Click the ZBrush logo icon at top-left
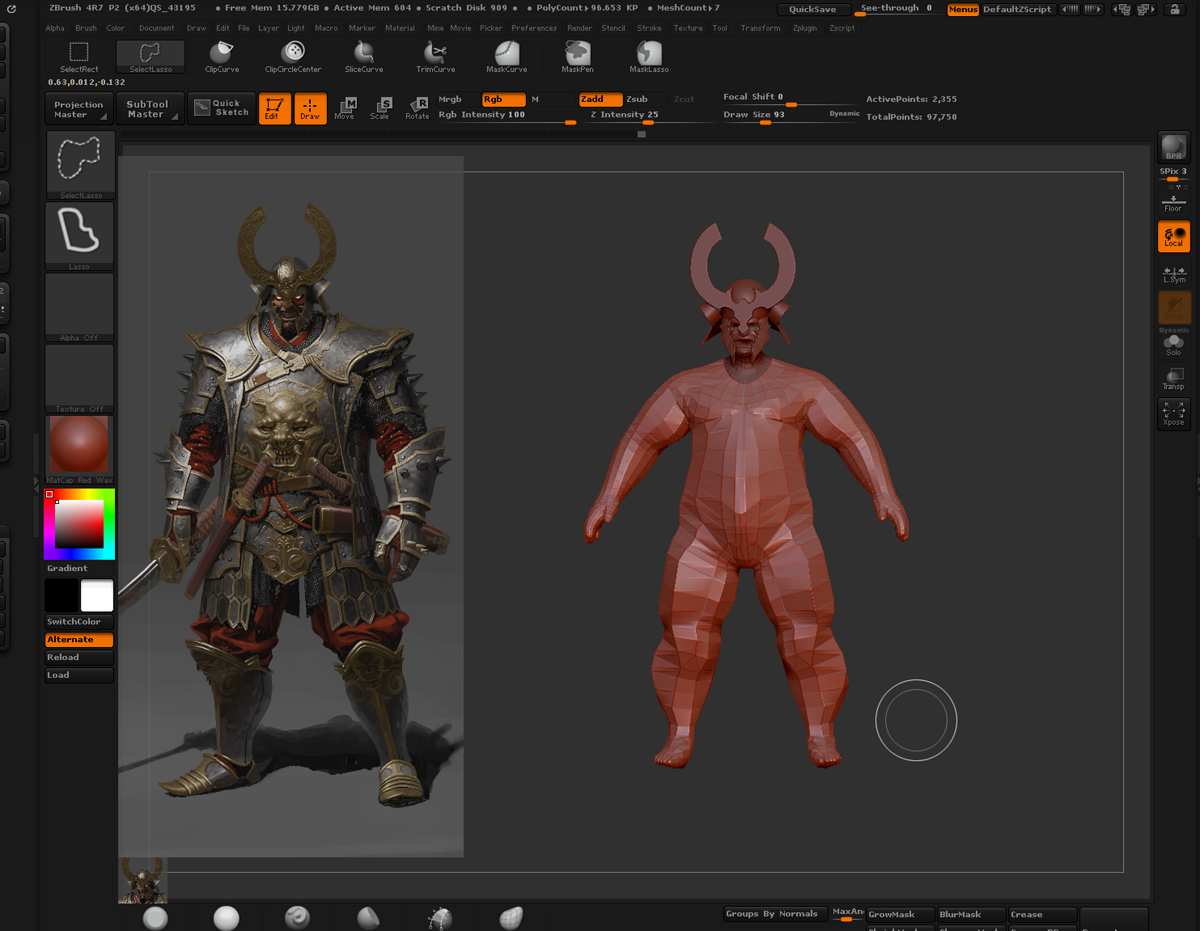Viewport: 1200px width, 931px height. click(11, 8)
